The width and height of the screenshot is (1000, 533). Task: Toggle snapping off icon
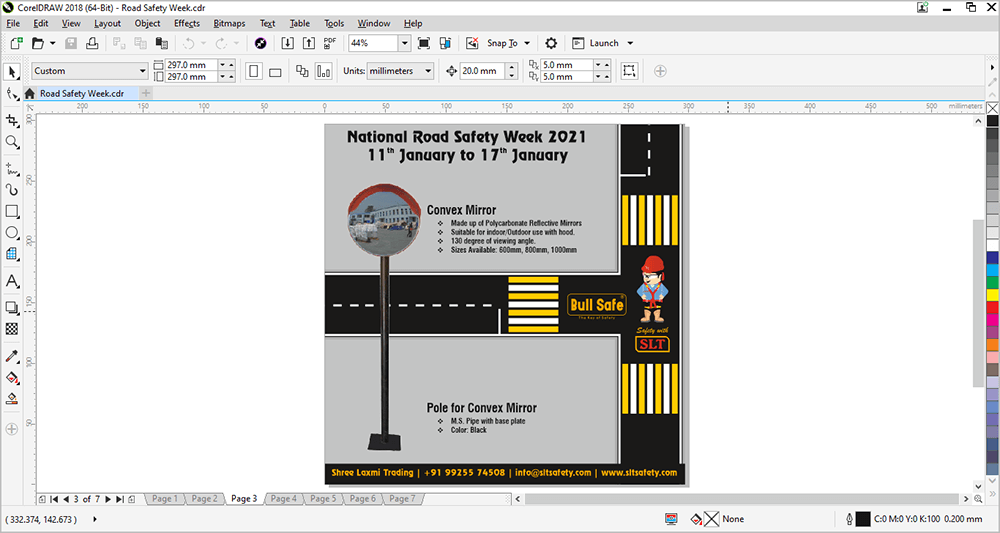tap(472, 43)
